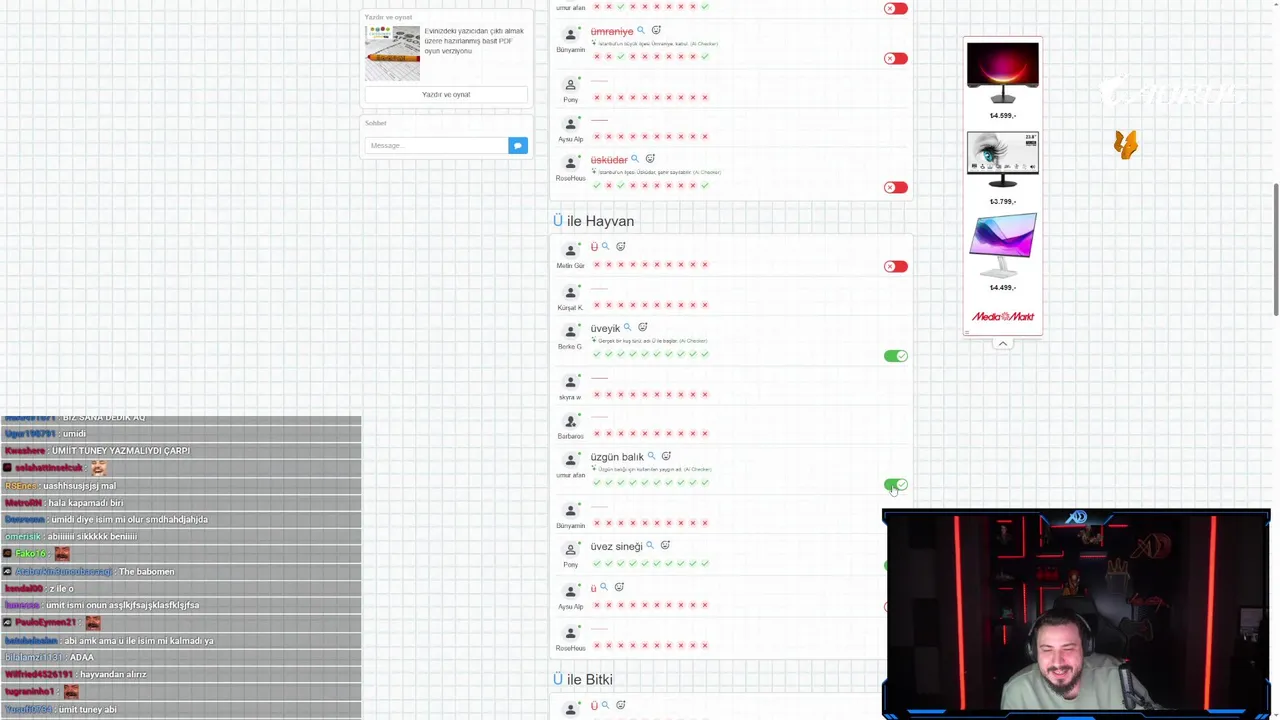Click Metin Gür's player avatar

(571, 250)
